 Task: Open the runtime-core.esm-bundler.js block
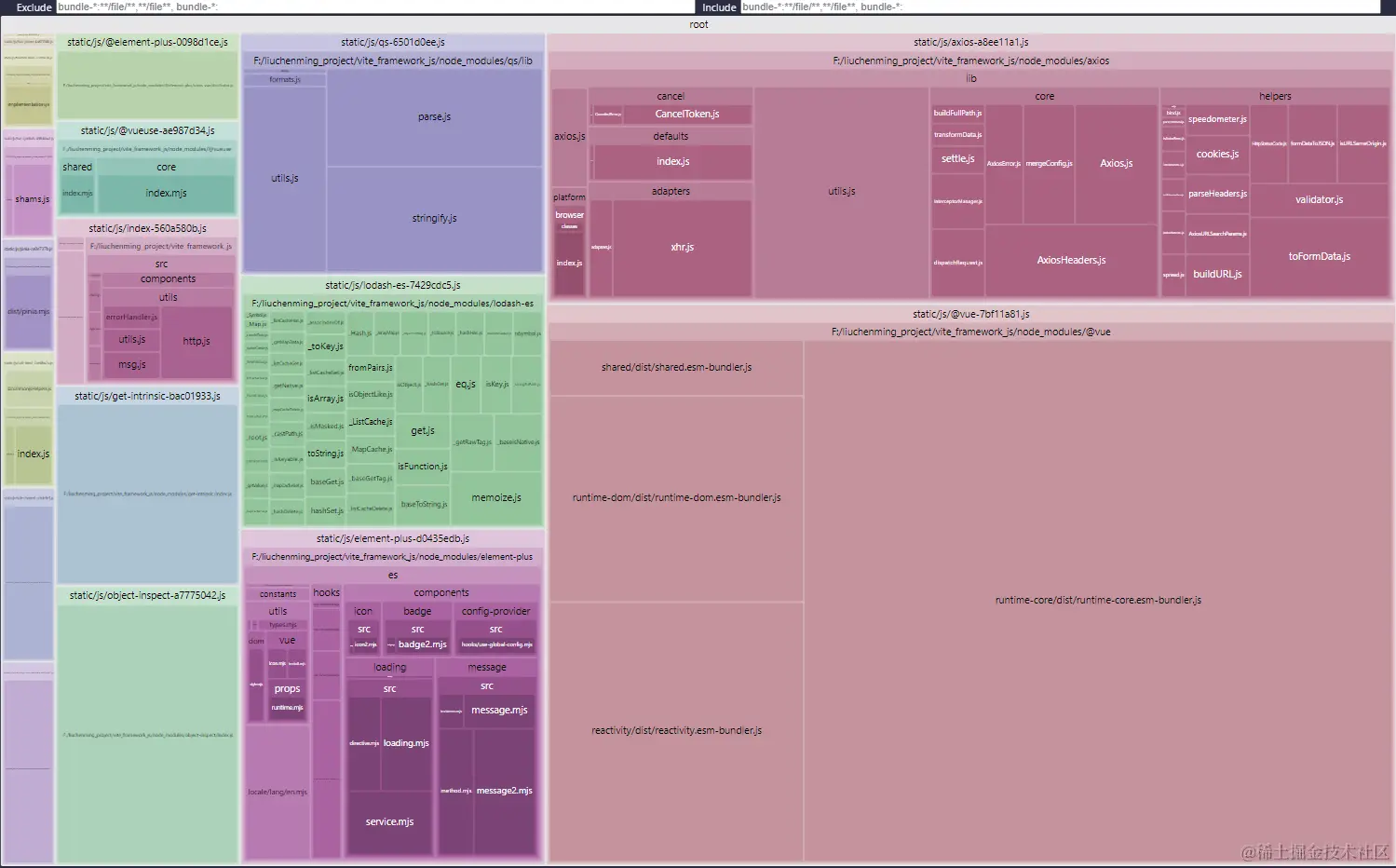pyautogui.click(x=1098, y=601)
